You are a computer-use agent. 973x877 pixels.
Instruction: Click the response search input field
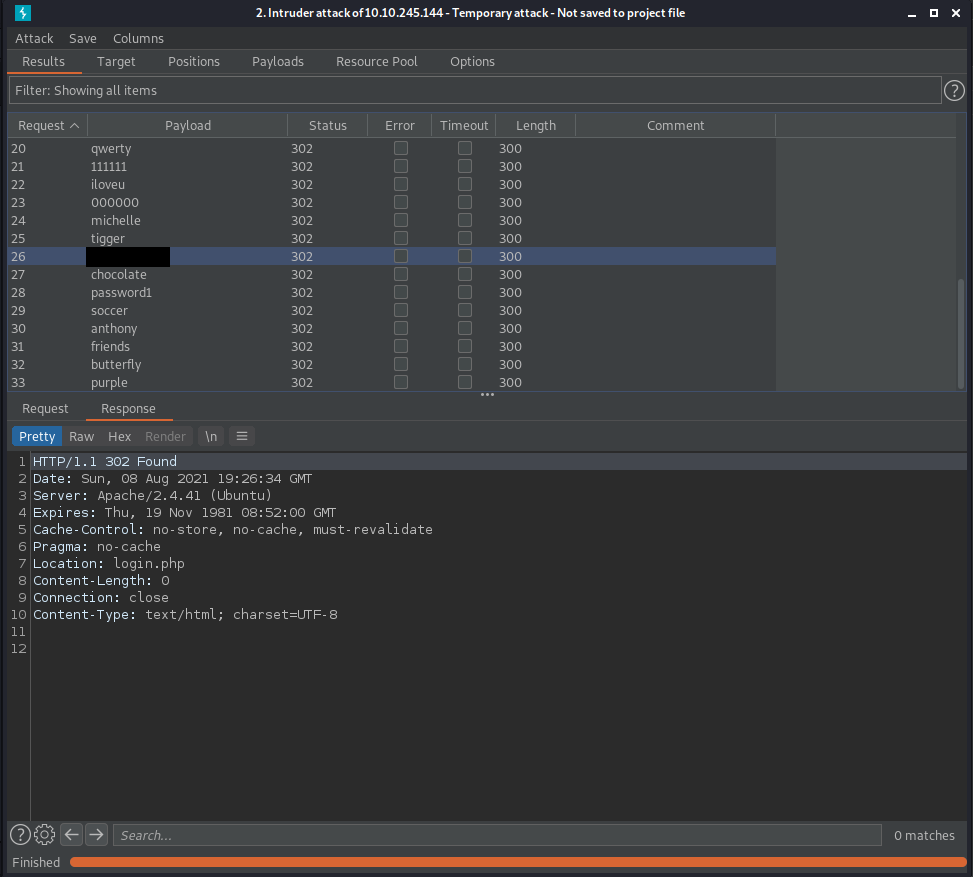click(496, 835)
